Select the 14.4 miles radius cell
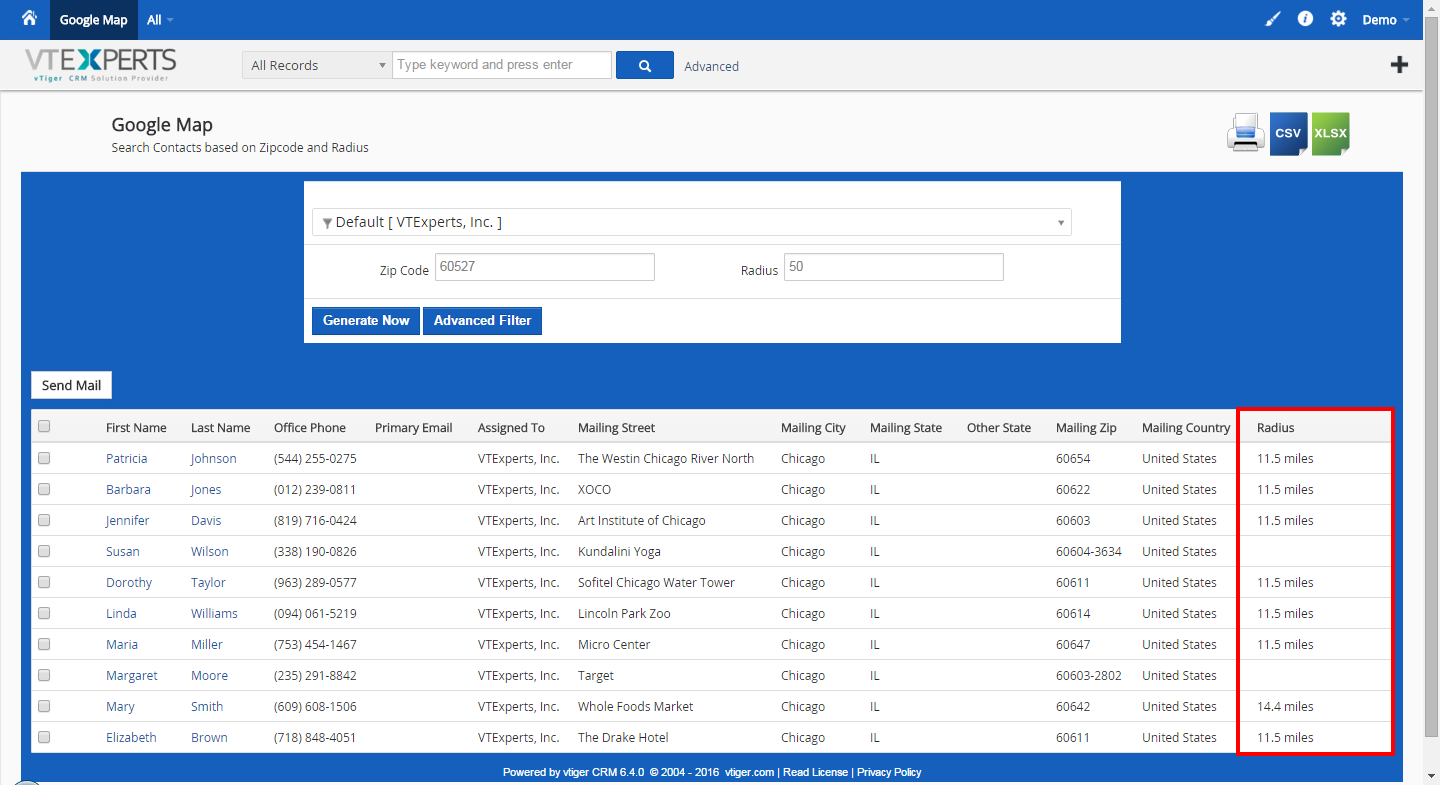 1285,706
